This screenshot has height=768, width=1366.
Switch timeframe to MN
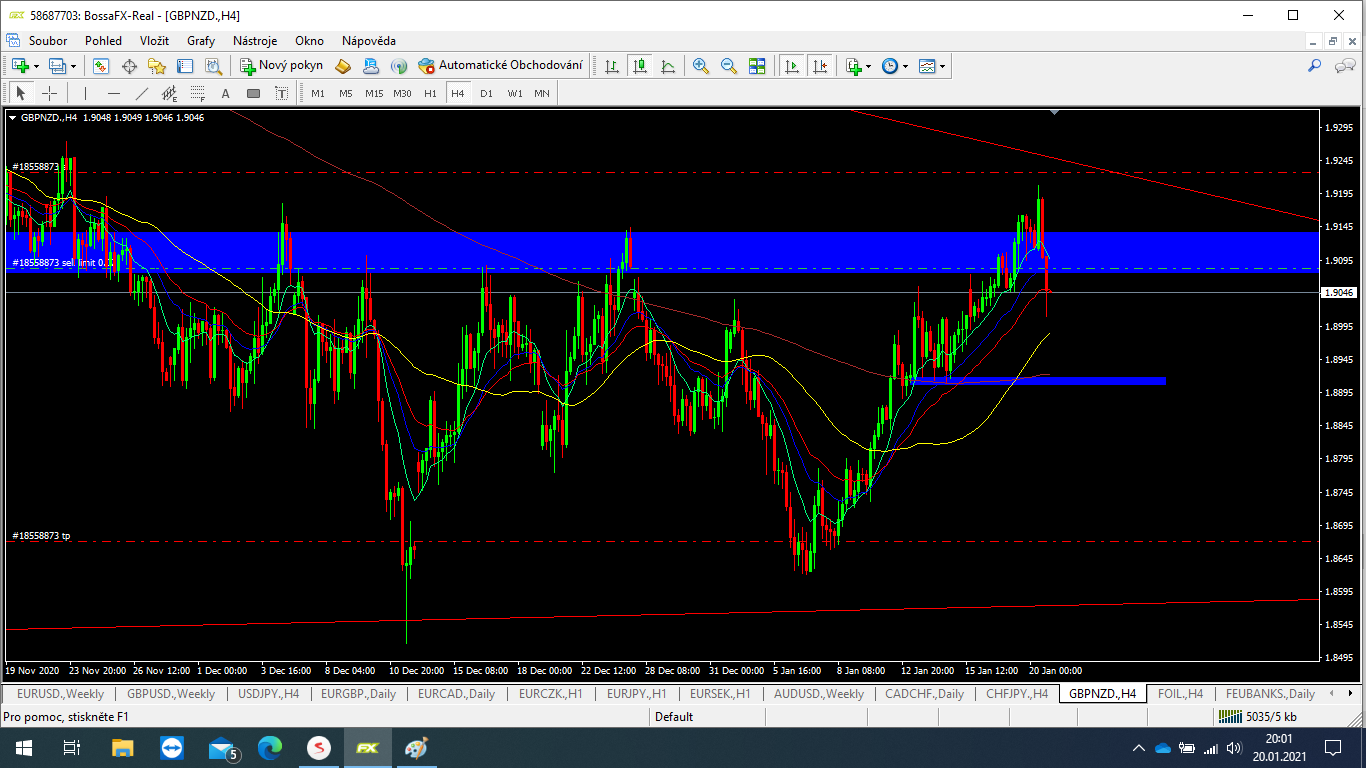tap(542, 93)
